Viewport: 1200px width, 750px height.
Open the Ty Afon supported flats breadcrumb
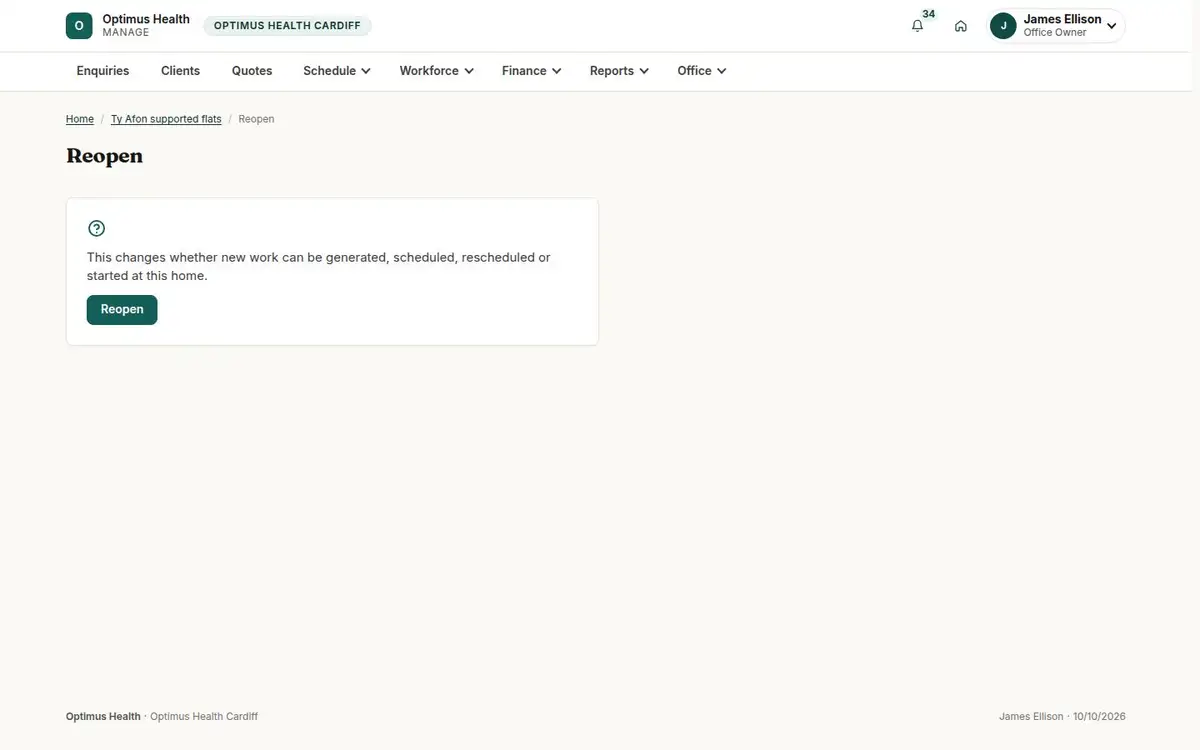pos(166,119)
